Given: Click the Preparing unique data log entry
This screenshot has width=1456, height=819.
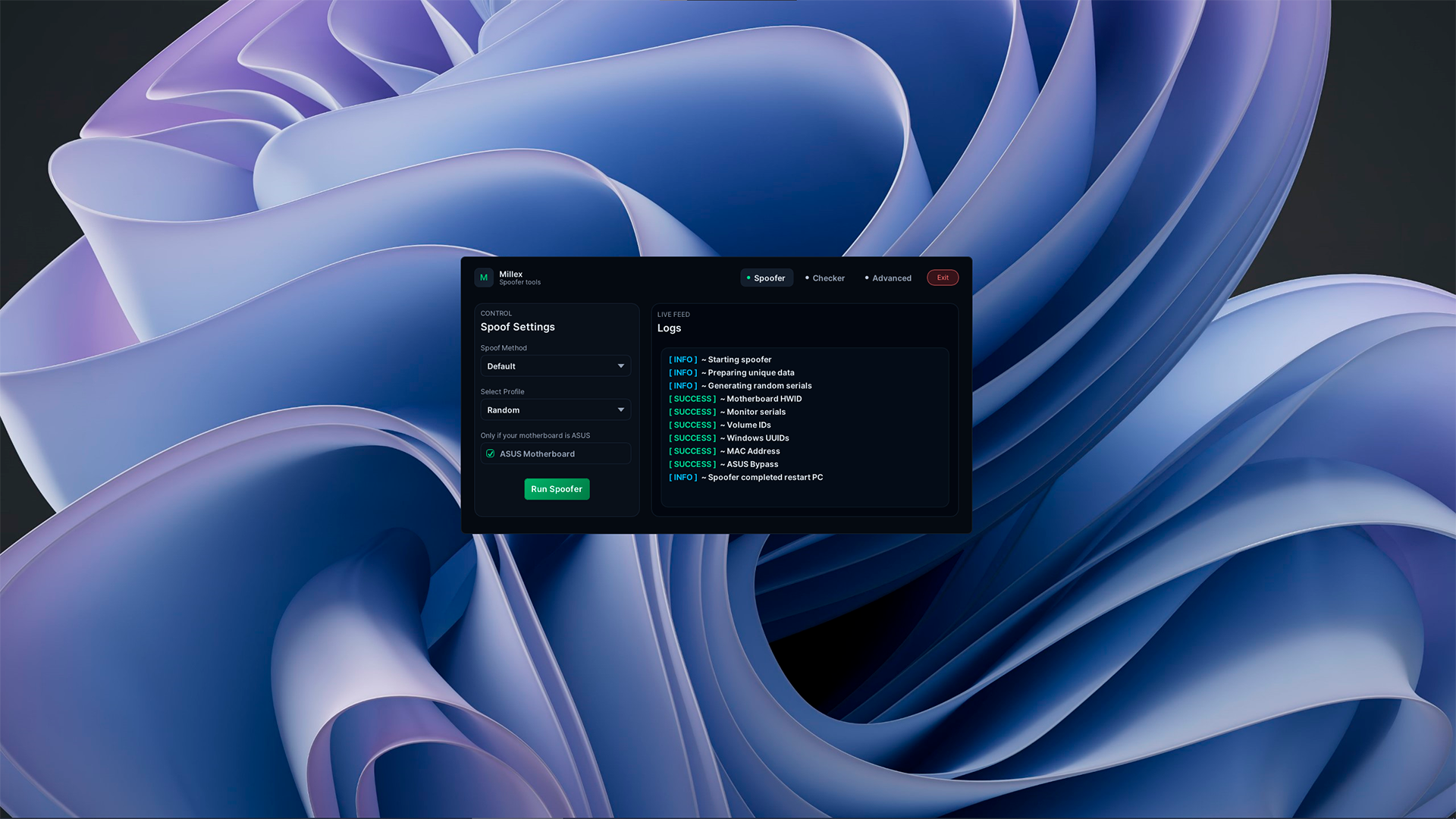Looking at the screenshot, I should pyautogui.click(x=750, y=372).
